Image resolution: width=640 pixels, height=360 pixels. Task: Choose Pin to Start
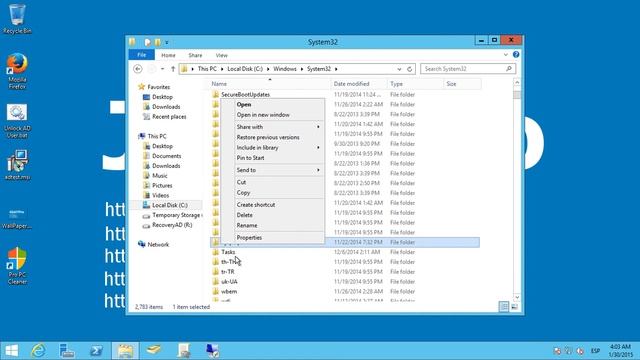tap(273, 158)
